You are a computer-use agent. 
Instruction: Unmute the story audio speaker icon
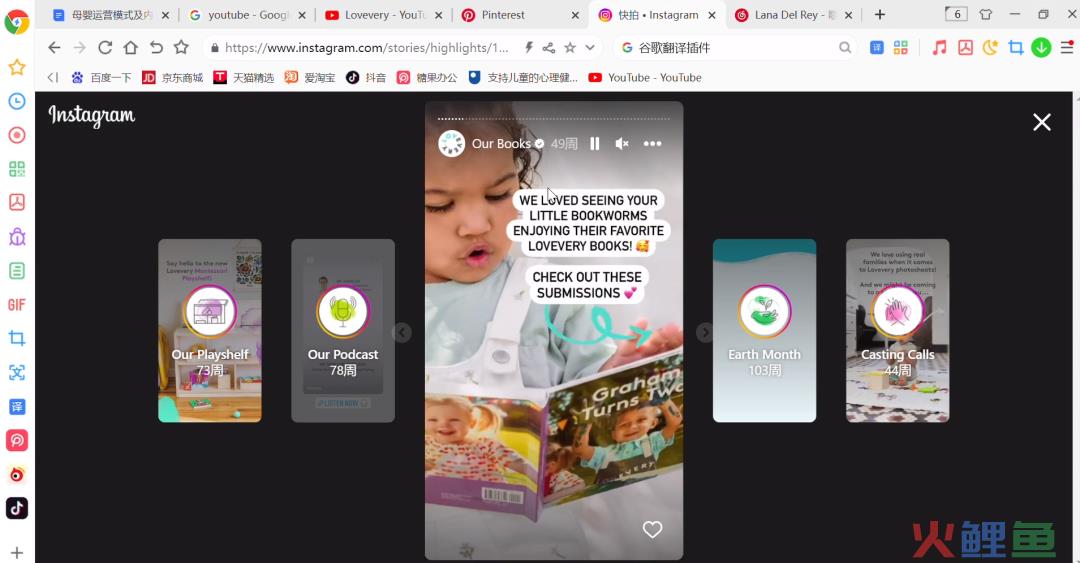[x=621, y=143]
